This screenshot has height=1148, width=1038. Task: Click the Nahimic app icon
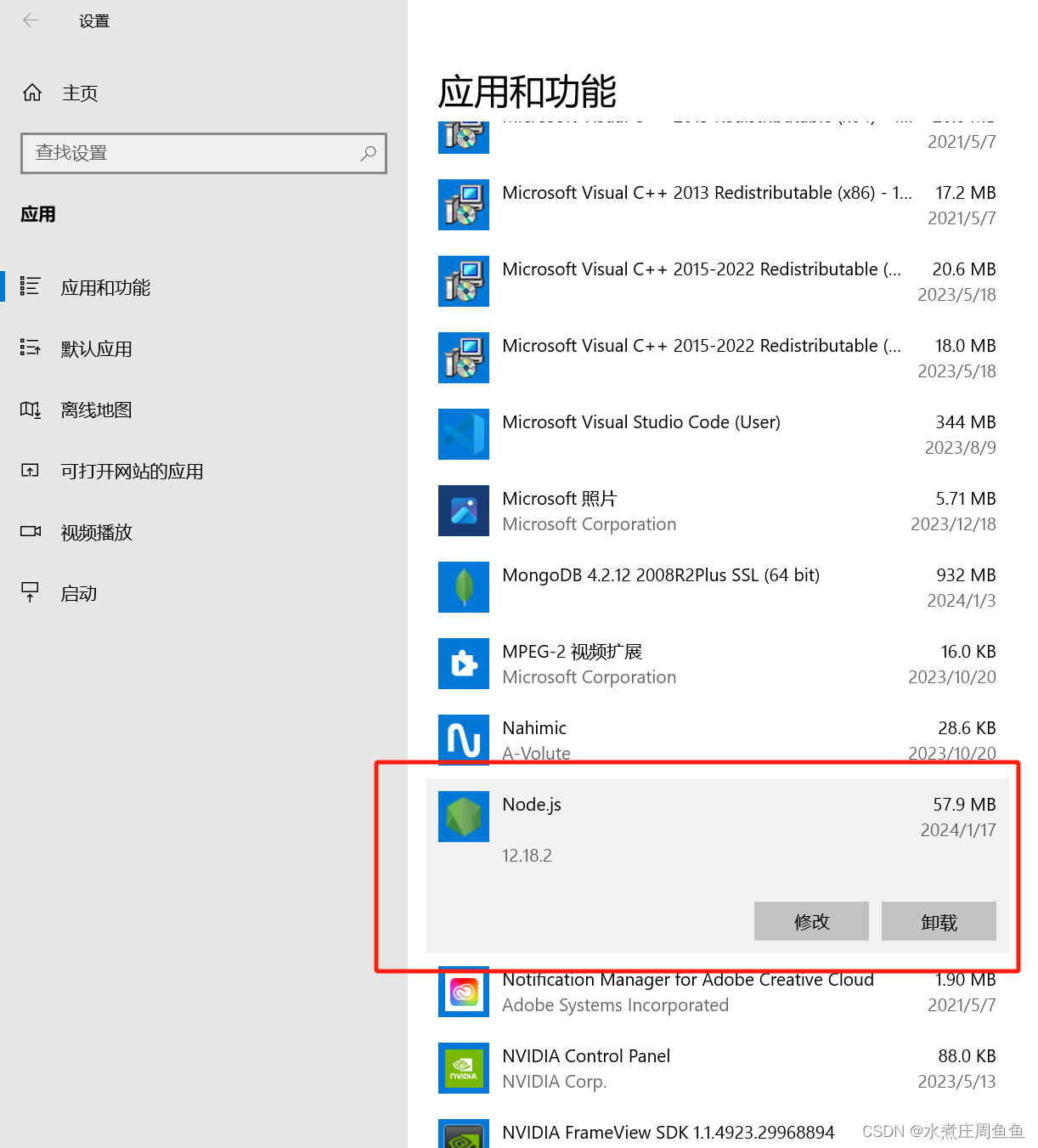click(x=464, y=739)
